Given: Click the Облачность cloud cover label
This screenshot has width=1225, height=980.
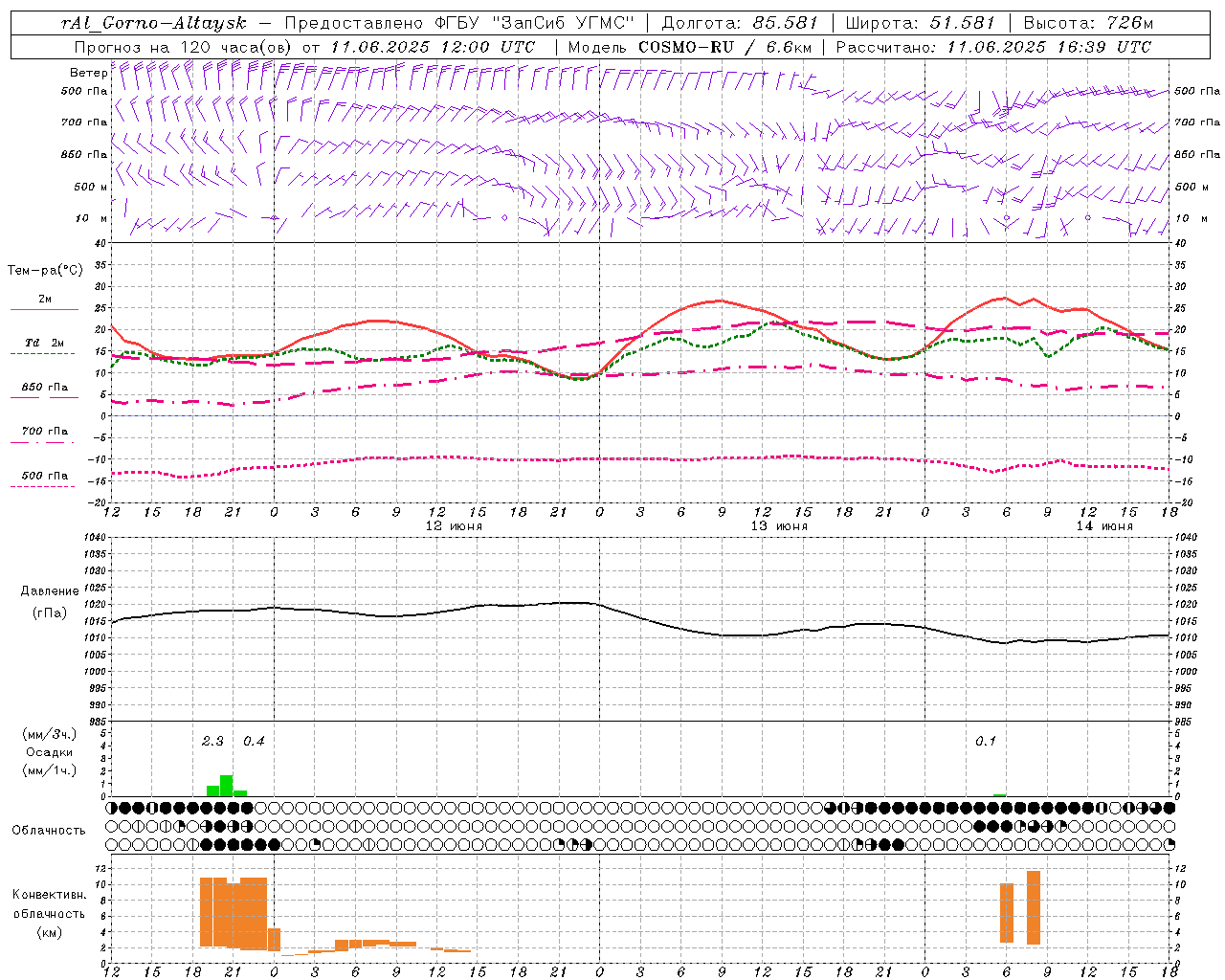Looking at the screenshot, I should tap(49, 830).
